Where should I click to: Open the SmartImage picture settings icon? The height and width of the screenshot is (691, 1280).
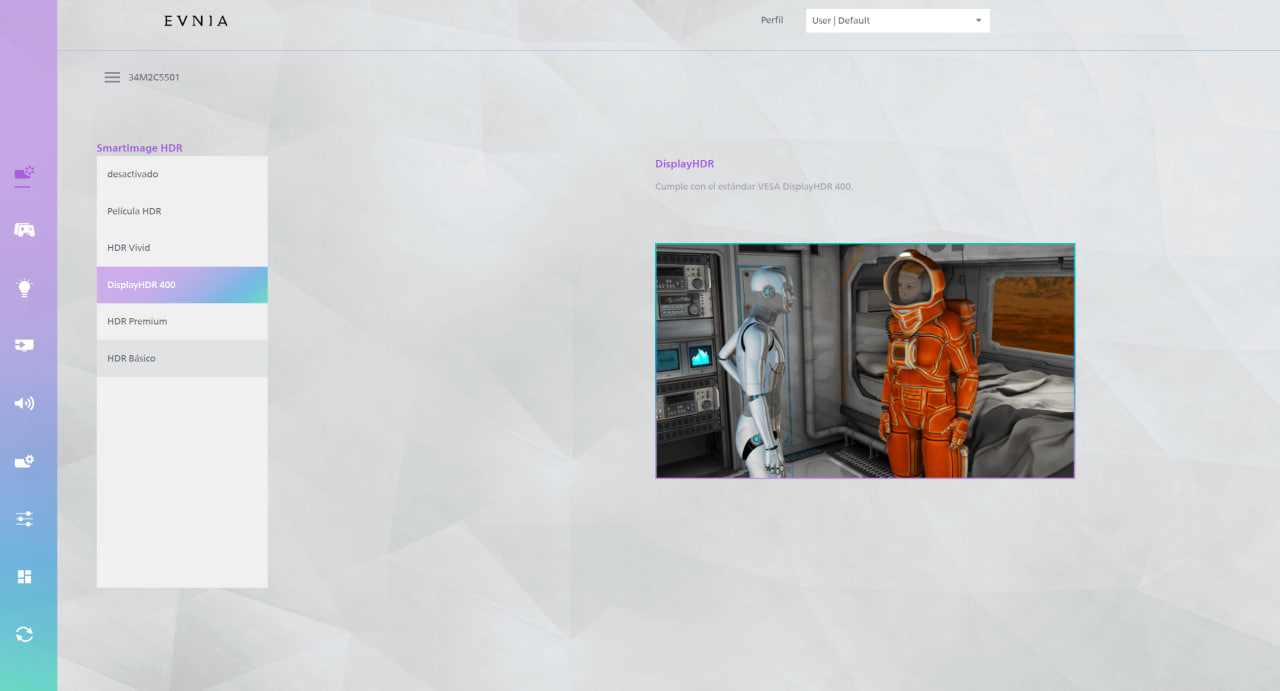(x=24, y=175)
